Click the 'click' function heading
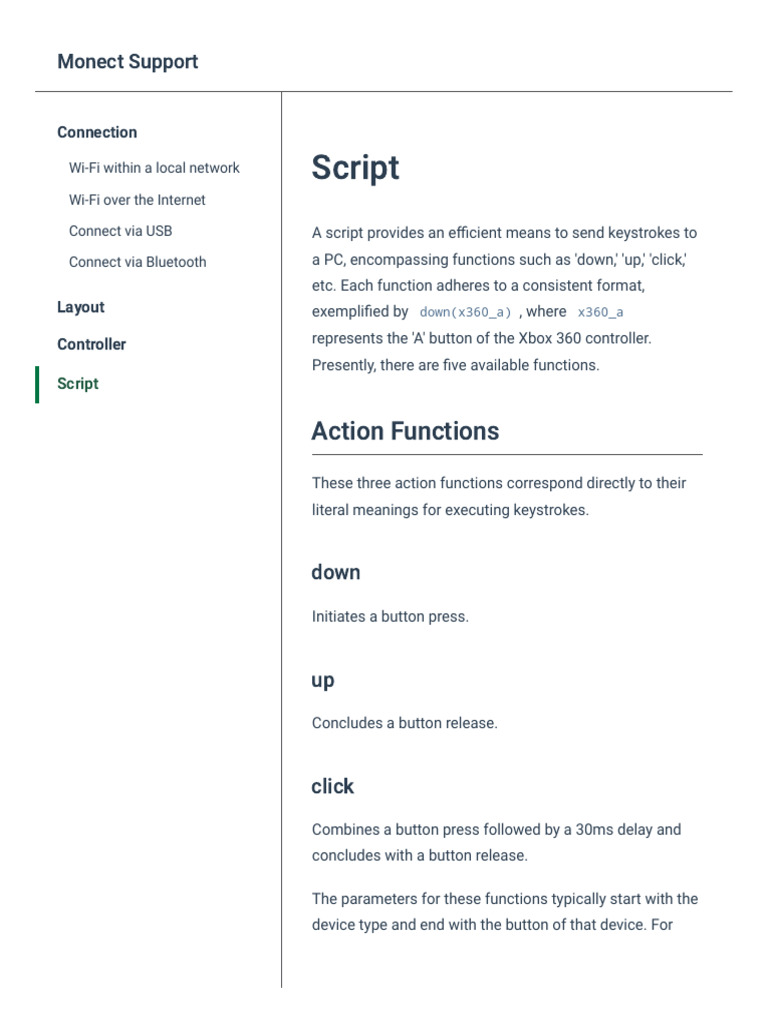 click(x=332, y=786)
